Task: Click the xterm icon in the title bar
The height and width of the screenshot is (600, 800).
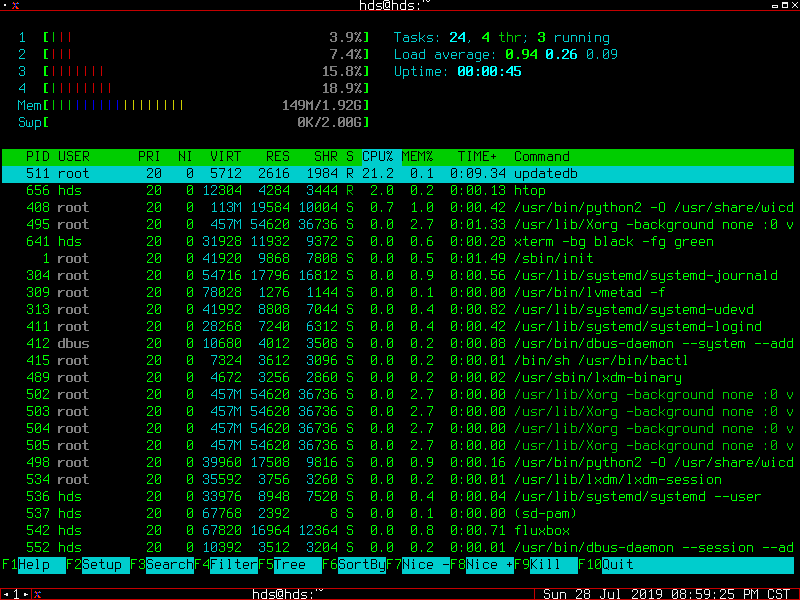Action: click(15, 6)
